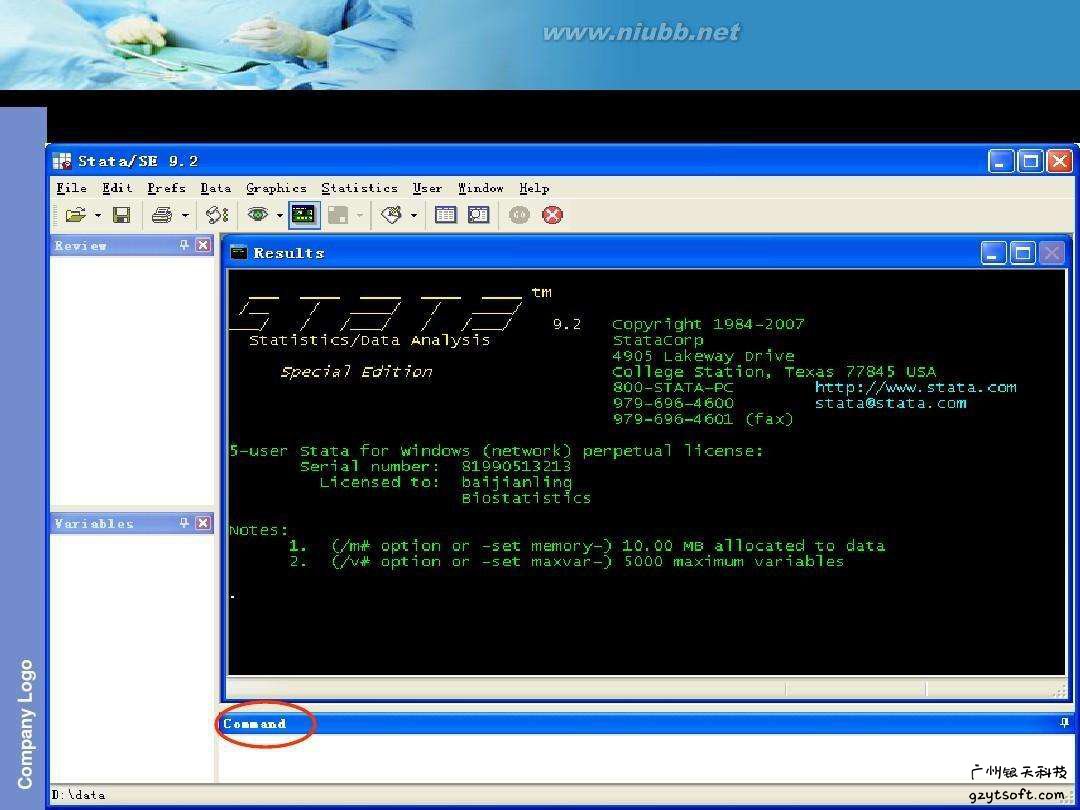Click the Open file toolbar icon
Viewport: 1080px width, 810px height.
point(75,215)
